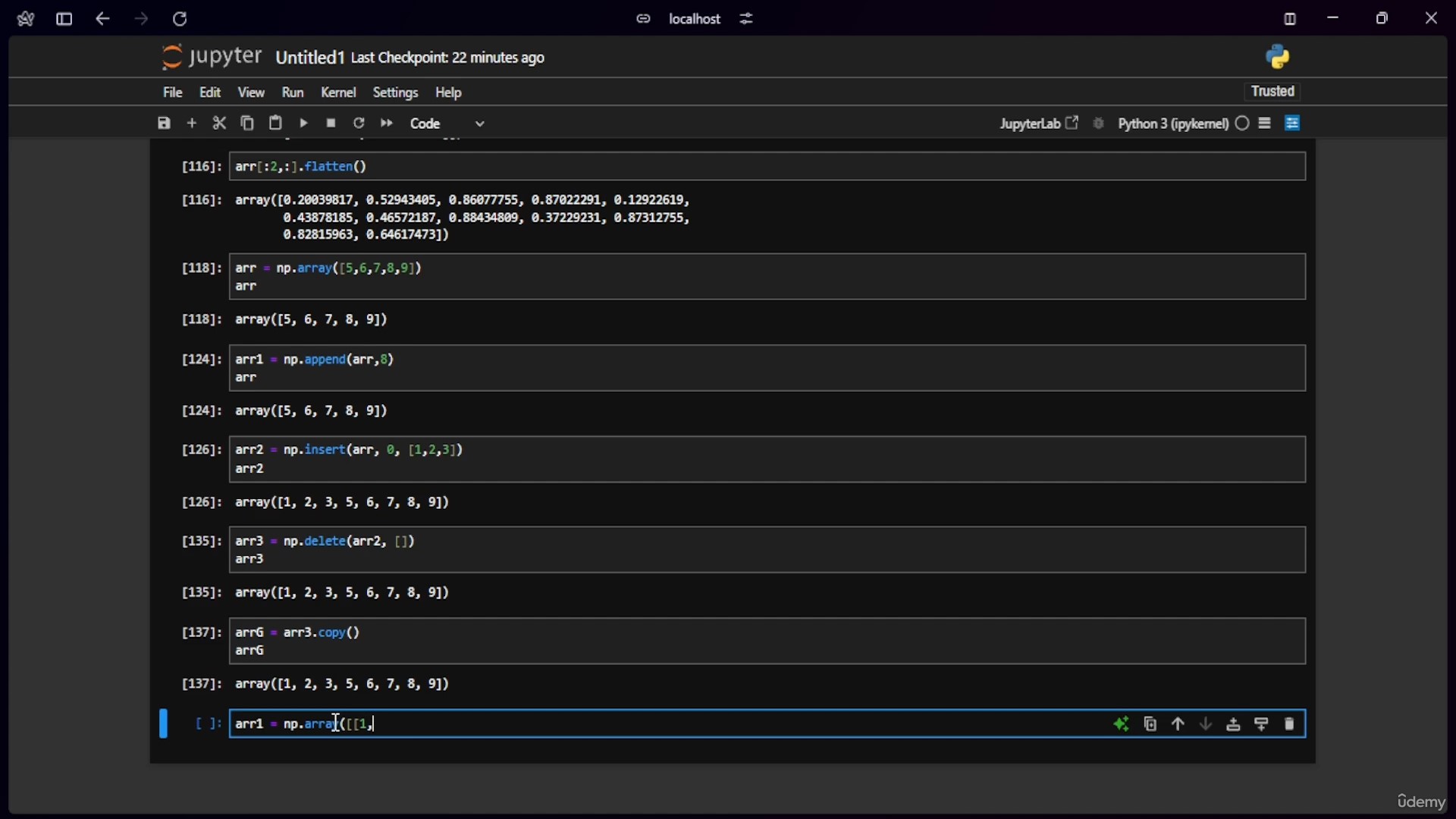Restart kernel and run all cells icon

coord(387,123)
